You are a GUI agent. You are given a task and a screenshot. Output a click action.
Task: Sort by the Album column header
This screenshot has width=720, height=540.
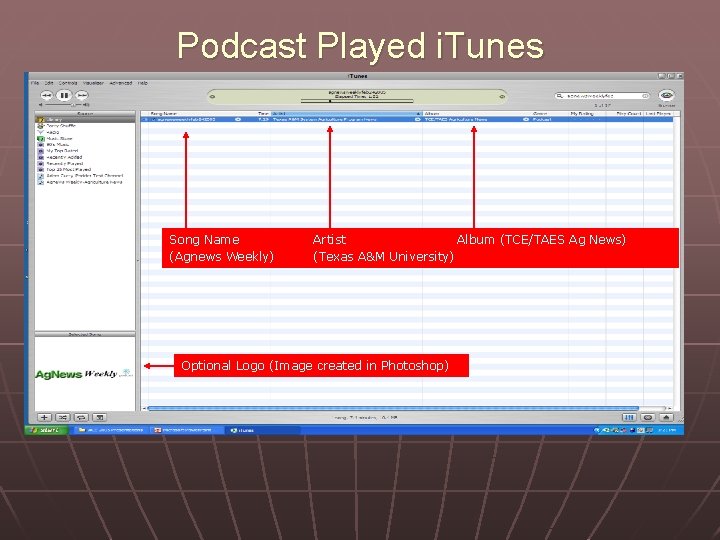[x=477, y=113]
